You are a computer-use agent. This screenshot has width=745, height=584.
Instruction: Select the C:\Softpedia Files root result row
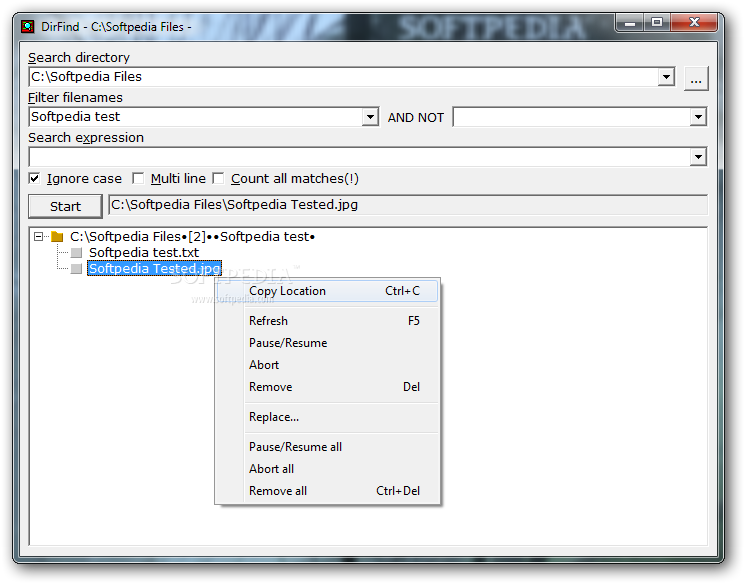(x=192, y=236)
